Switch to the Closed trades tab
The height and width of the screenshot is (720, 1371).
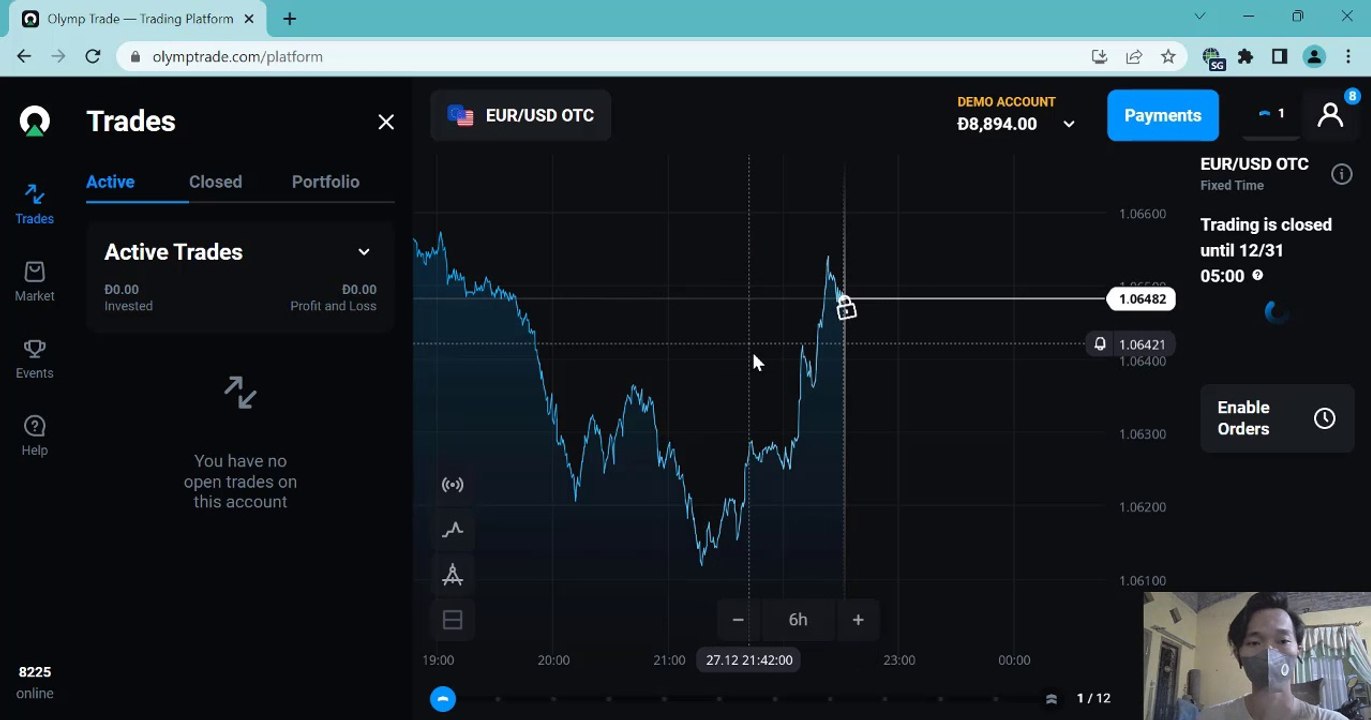point(215,182)
